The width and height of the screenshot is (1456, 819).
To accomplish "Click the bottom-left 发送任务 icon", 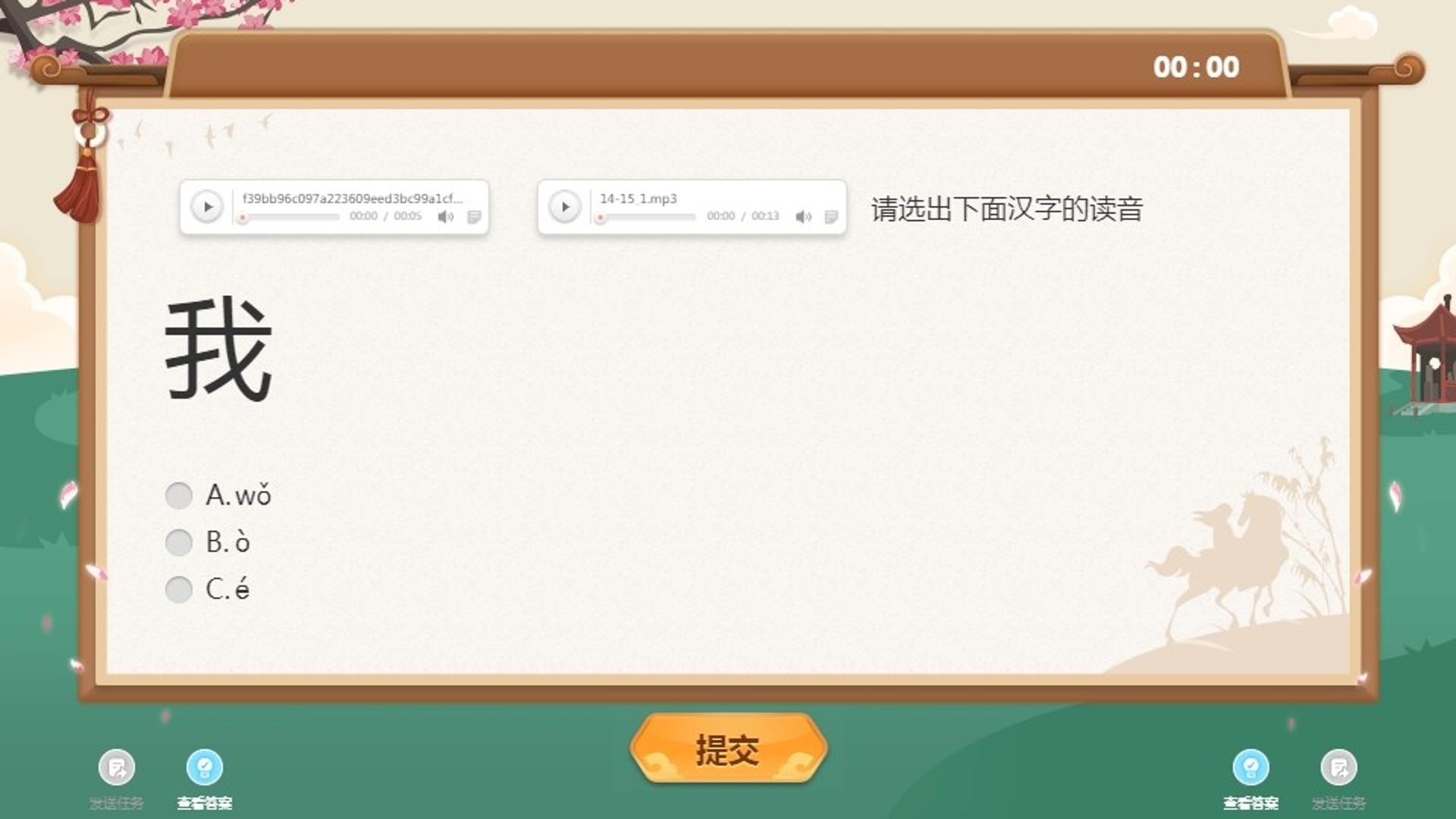I will pos(117,767).
